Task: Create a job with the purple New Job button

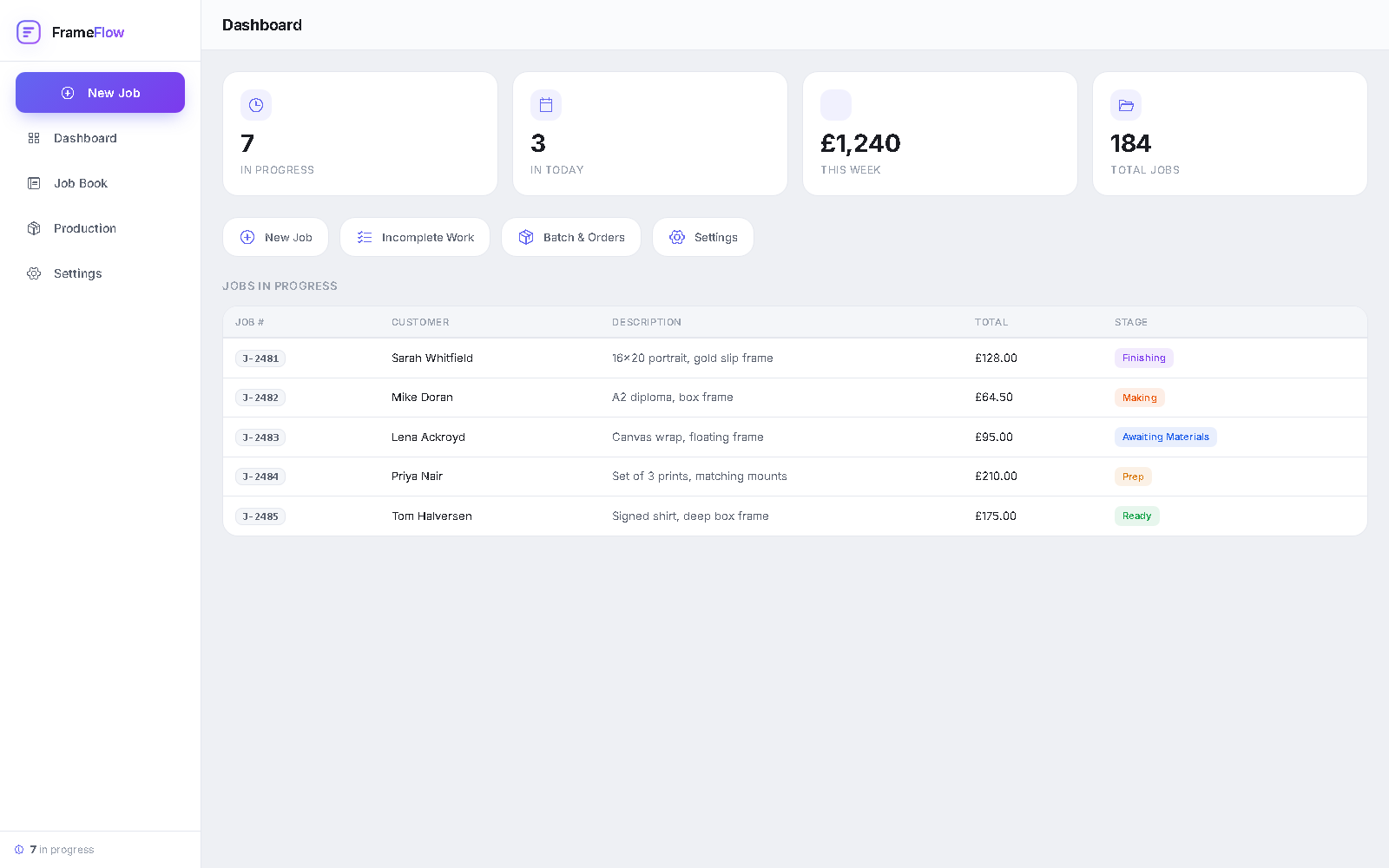Action: click(x=100, y=93)
